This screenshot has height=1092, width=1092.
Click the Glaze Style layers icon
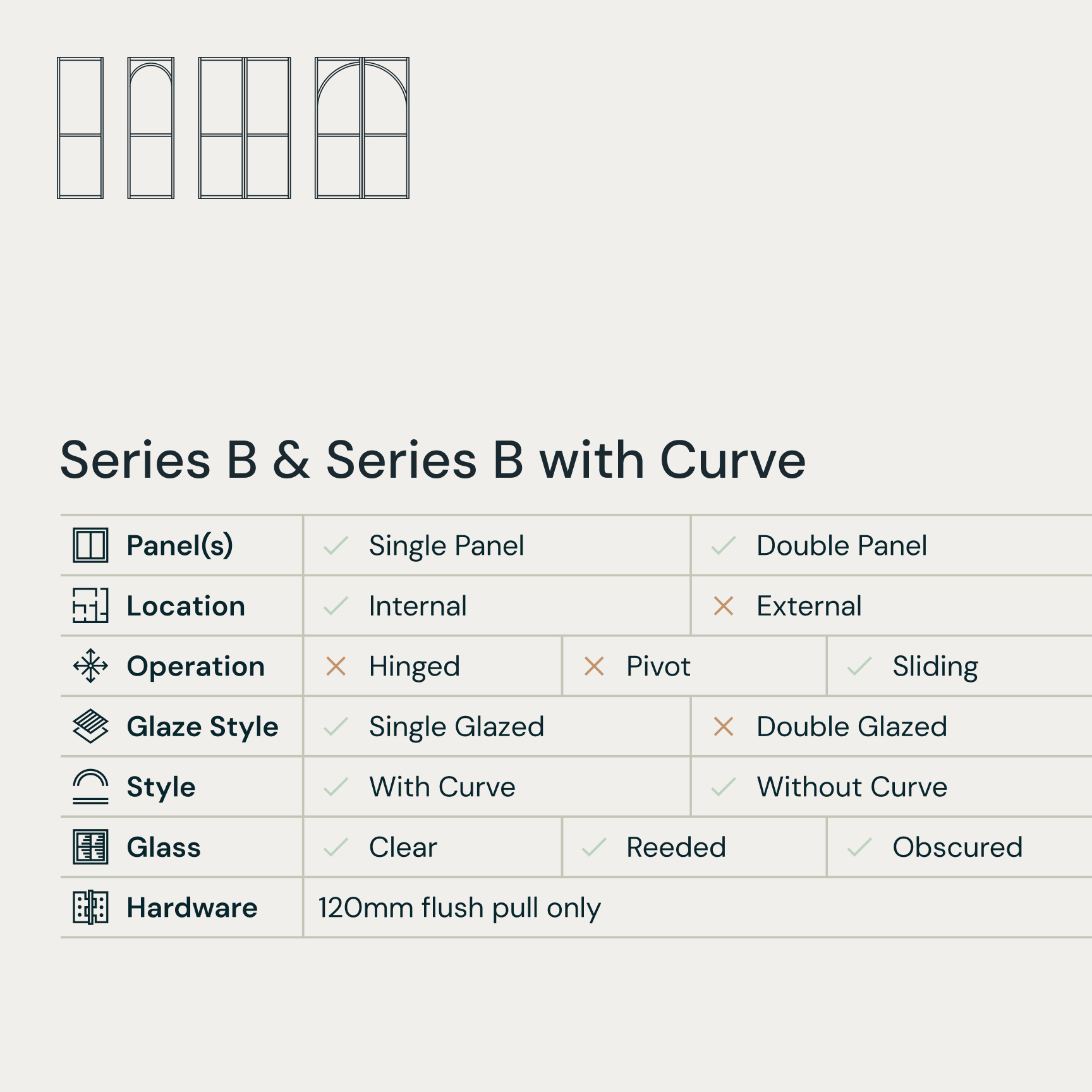(x=90, y=726)
